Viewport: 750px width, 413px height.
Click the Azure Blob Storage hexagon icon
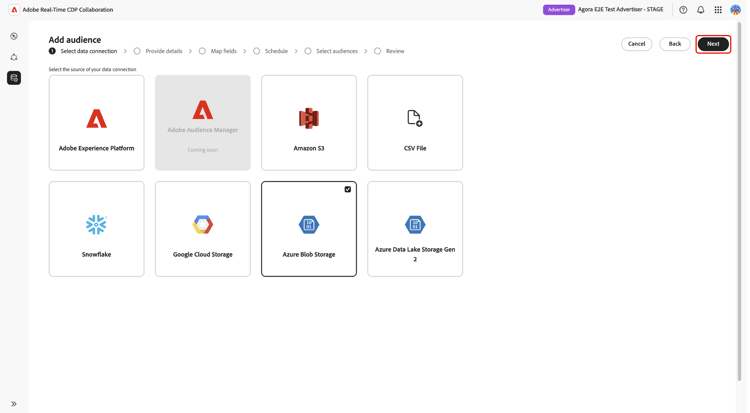point(309,224)
